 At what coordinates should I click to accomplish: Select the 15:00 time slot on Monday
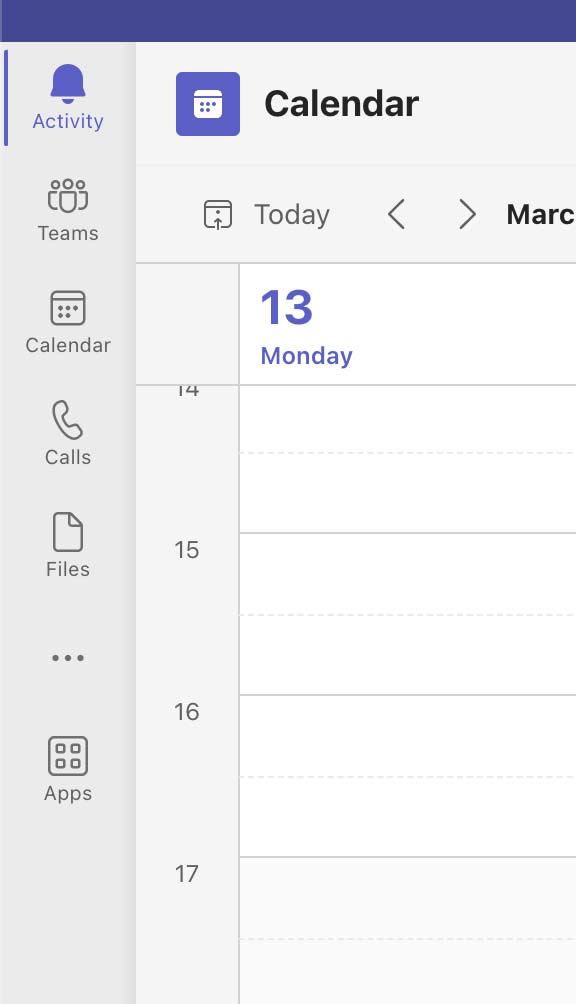[408, 574]
